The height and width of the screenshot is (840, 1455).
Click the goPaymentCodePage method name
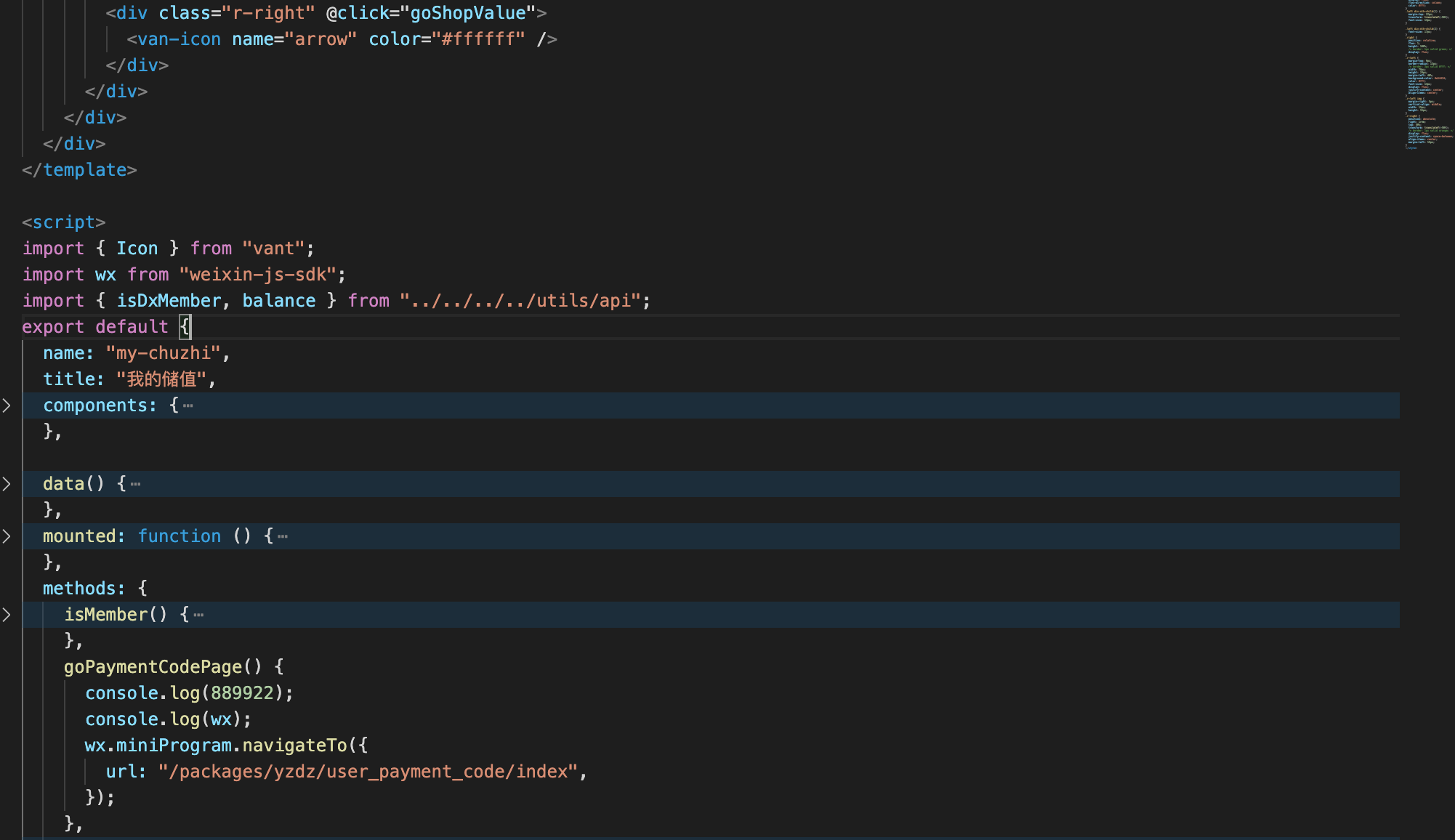[153, 667]
